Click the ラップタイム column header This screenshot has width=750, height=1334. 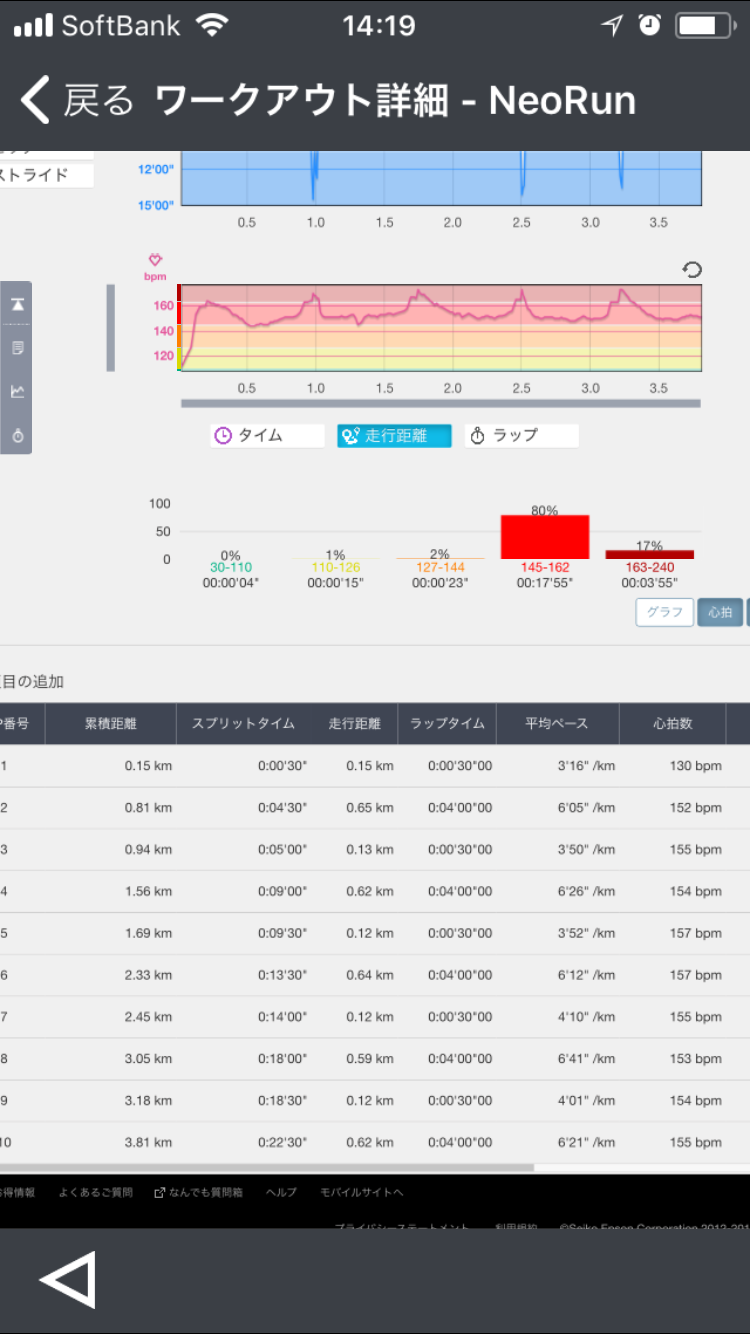pos(447,723)
